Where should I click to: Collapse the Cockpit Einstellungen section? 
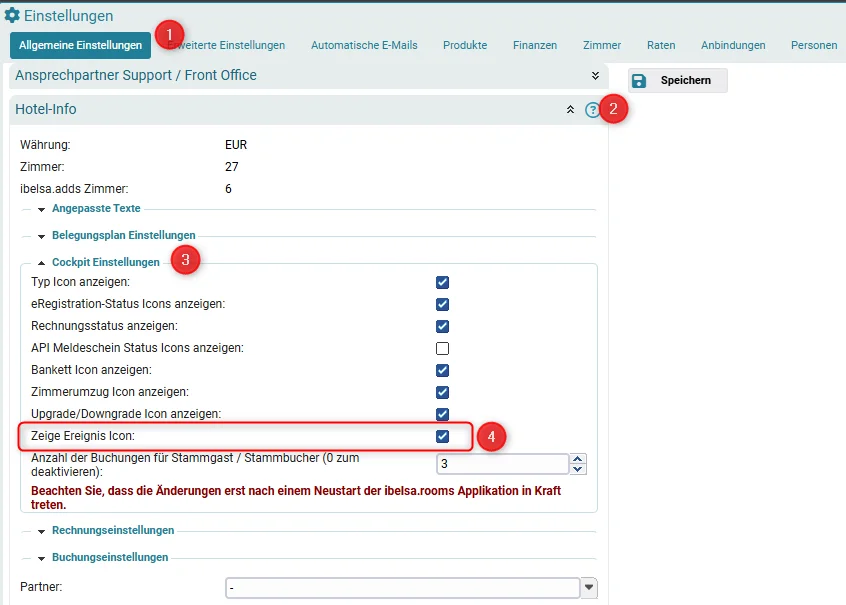tap(106, 262)
